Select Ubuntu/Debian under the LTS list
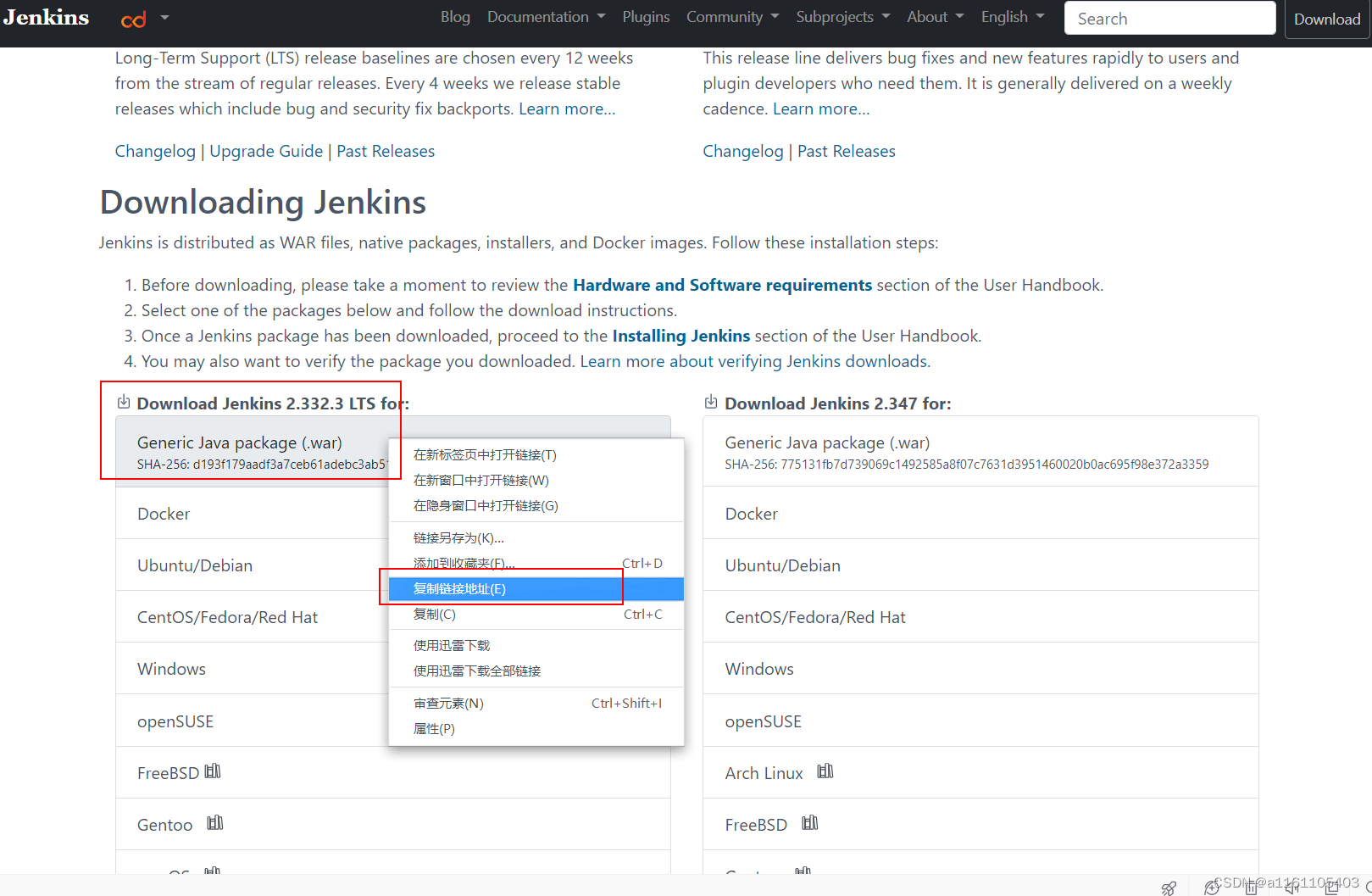 [x=252, y=565]
